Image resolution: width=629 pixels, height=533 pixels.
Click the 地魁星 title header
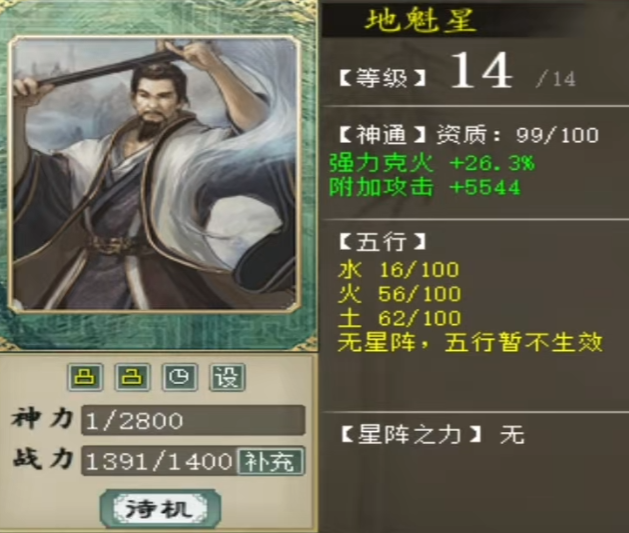click(x=420, y=20)
